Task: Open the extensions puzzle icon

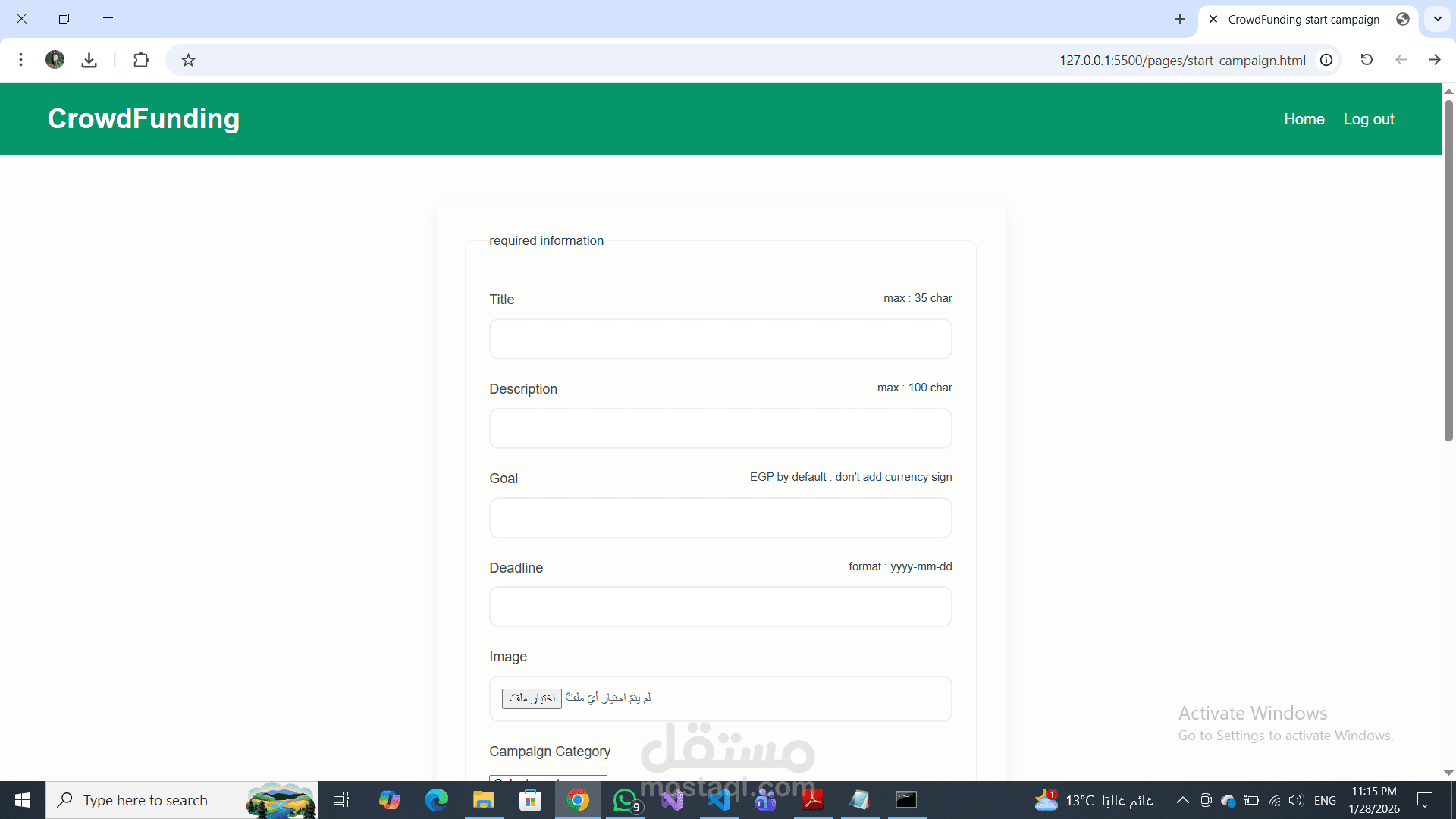Action: pos(141,60)
